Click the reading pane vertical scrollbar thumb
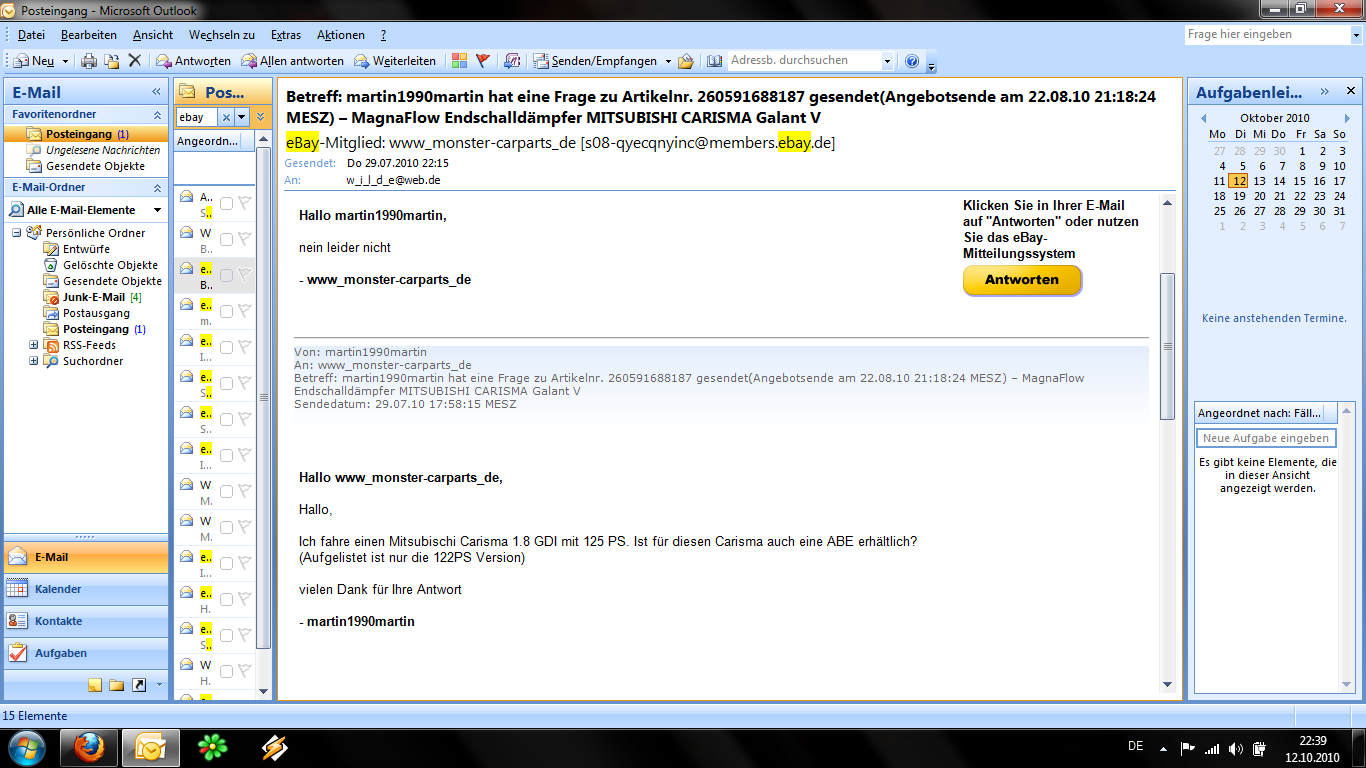 (x=1167, y=346)
